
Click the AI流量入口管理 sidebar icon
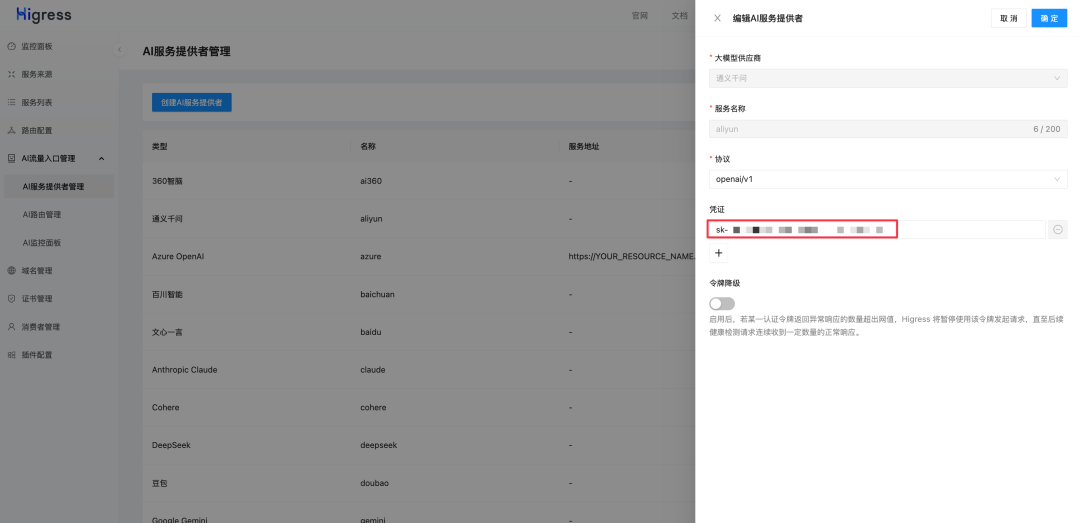coord(11,158)
